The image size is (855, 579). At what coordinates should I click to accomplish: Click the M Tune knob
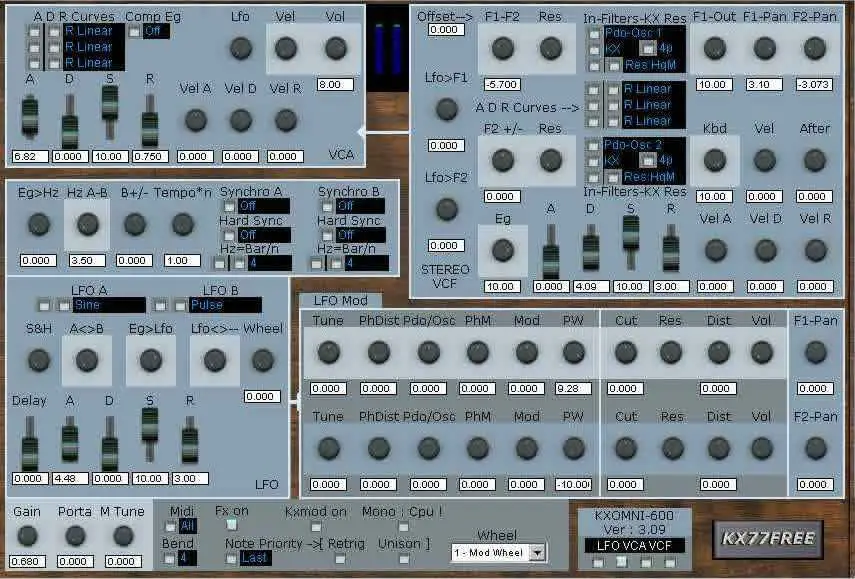[x=123, y=536]
